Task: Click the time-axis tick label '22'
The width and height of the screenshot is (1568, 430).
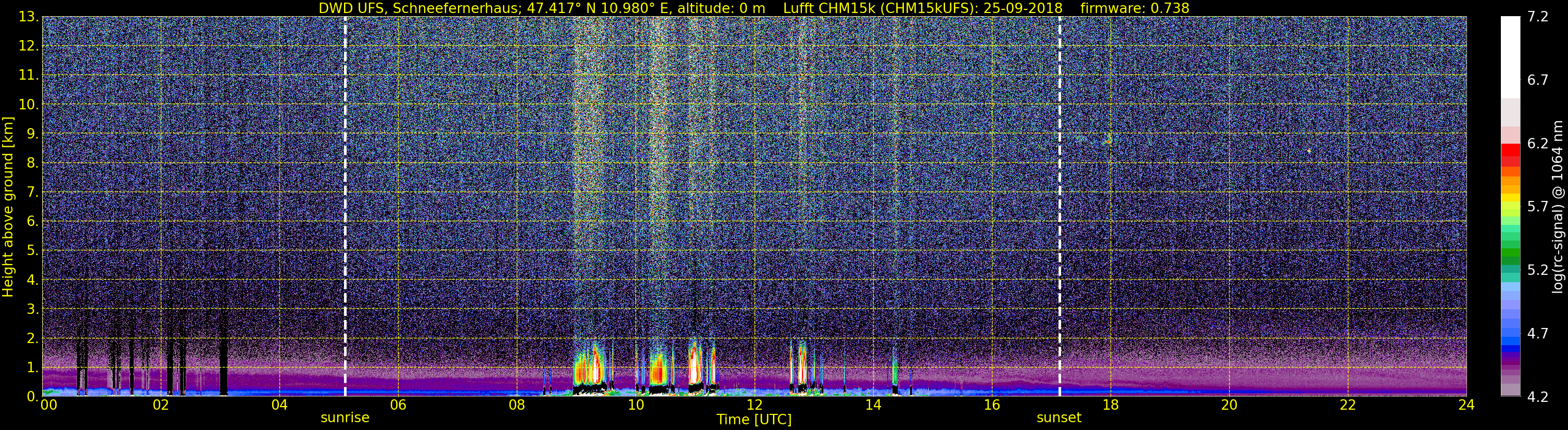Action: click(1348, 406)
